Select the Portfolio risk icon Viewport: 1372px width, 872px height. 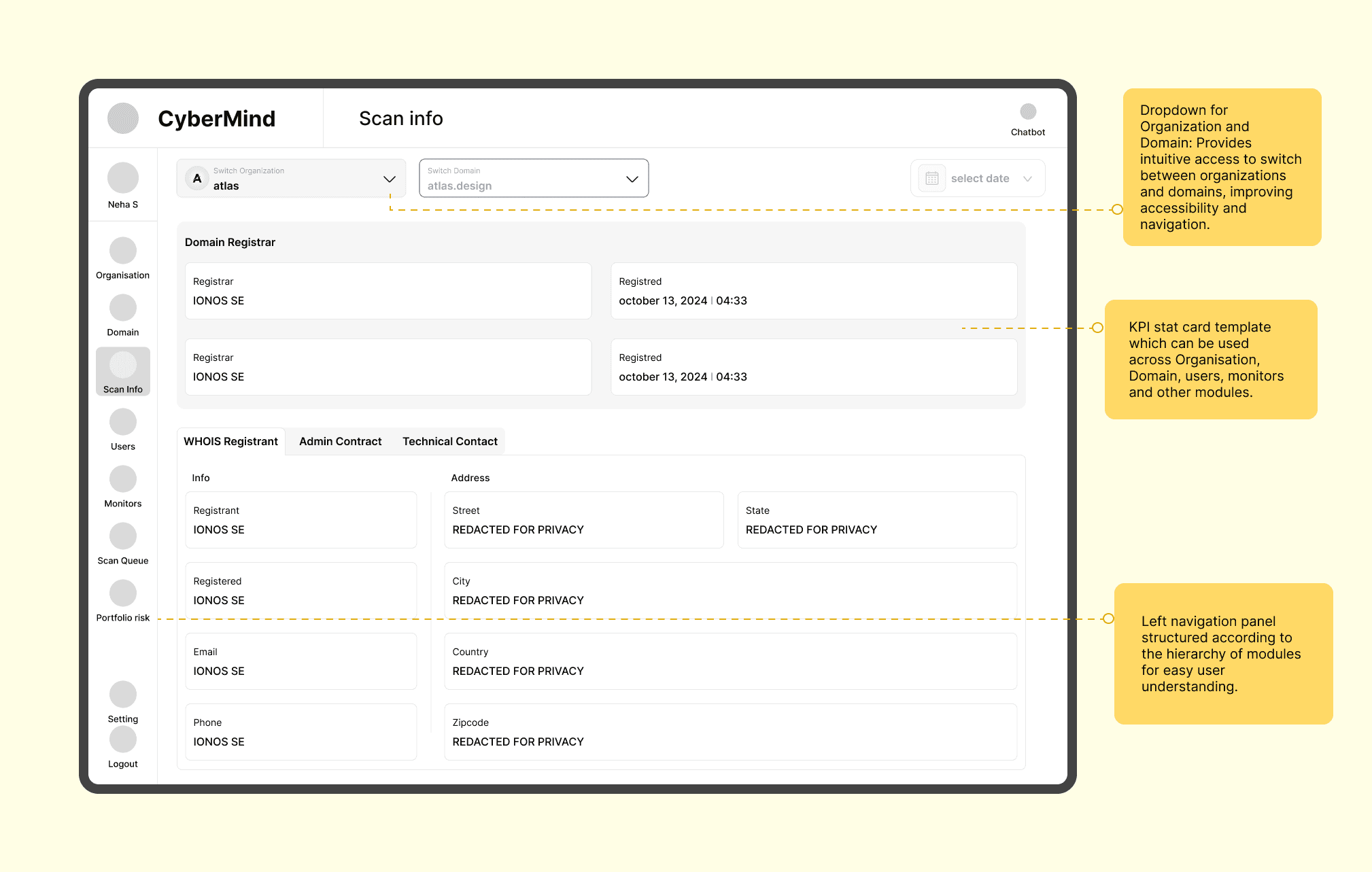tap(123, 593)
